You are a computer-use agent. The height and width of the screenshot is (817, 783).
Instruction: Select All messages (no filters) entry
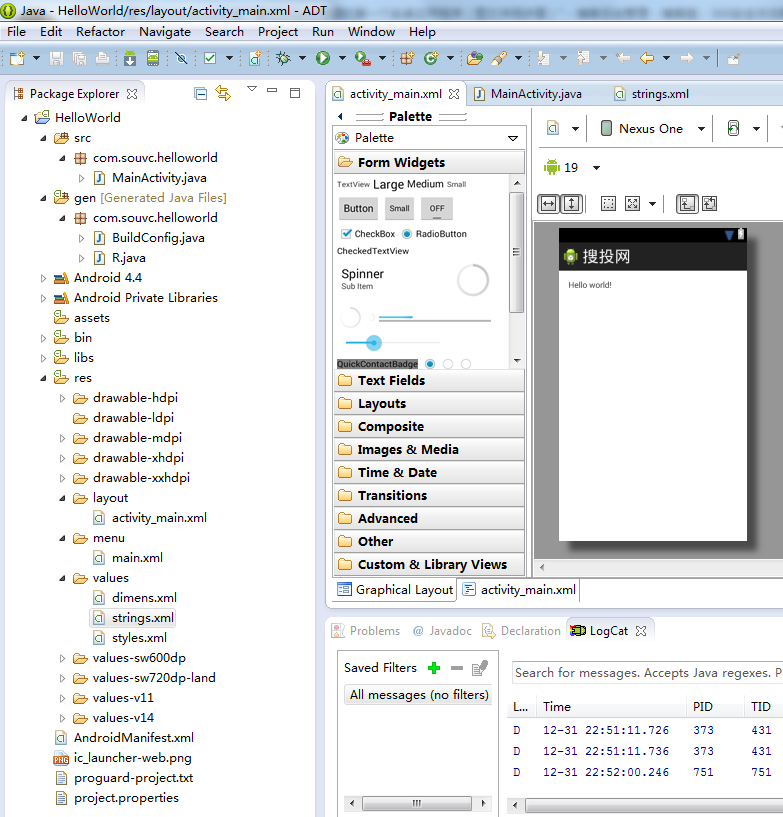(x=418, y=695)
